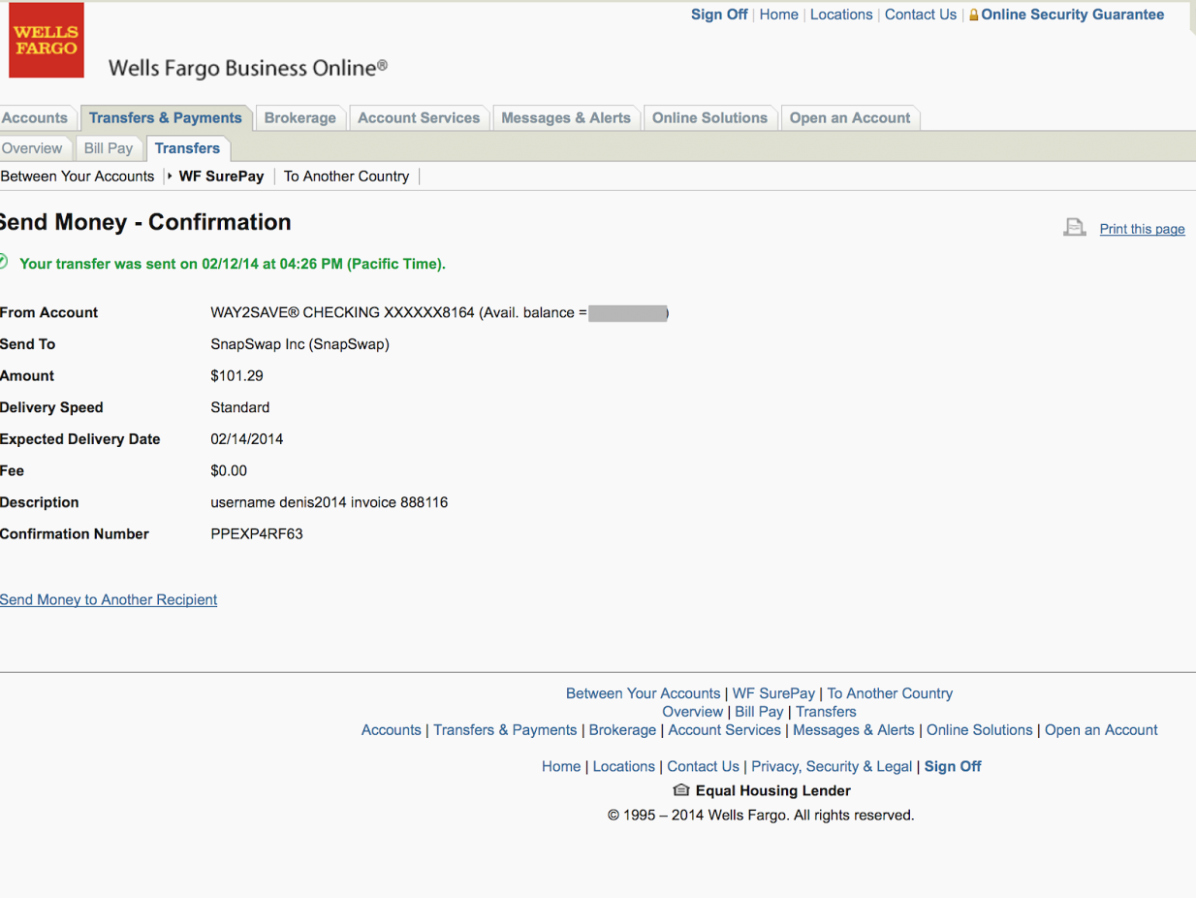
Task: Click footer Transfers & Payments link
Action: point(505,730)
